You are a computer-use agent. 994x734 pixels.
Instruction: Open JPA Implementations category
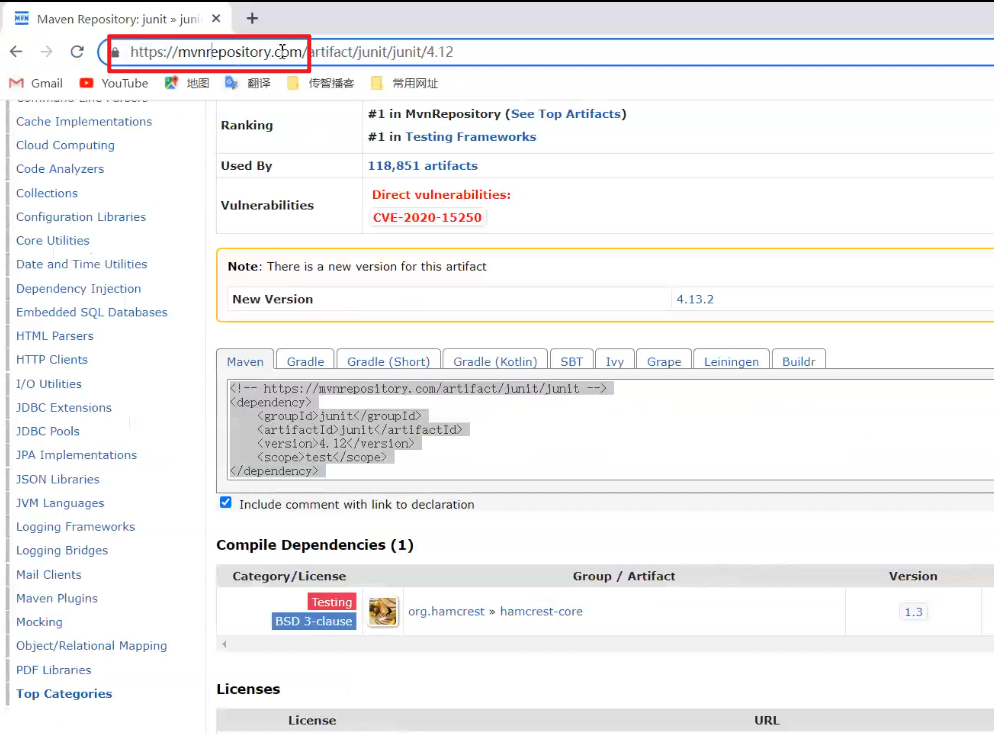(76, 454)
